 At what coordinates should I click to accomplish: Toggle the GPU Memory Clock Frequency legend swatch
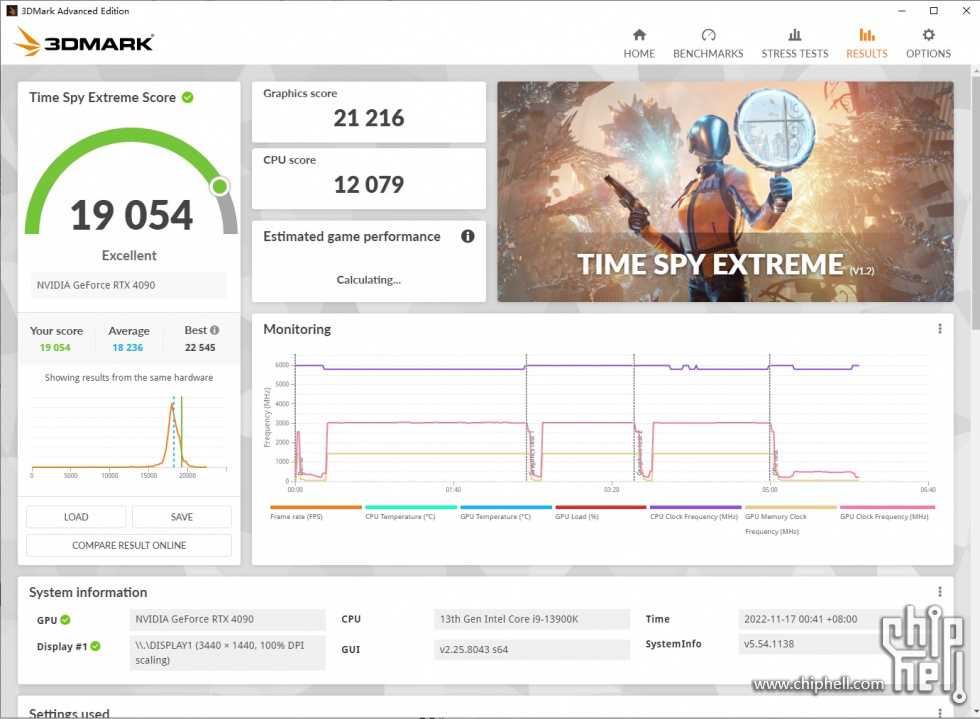791,507
